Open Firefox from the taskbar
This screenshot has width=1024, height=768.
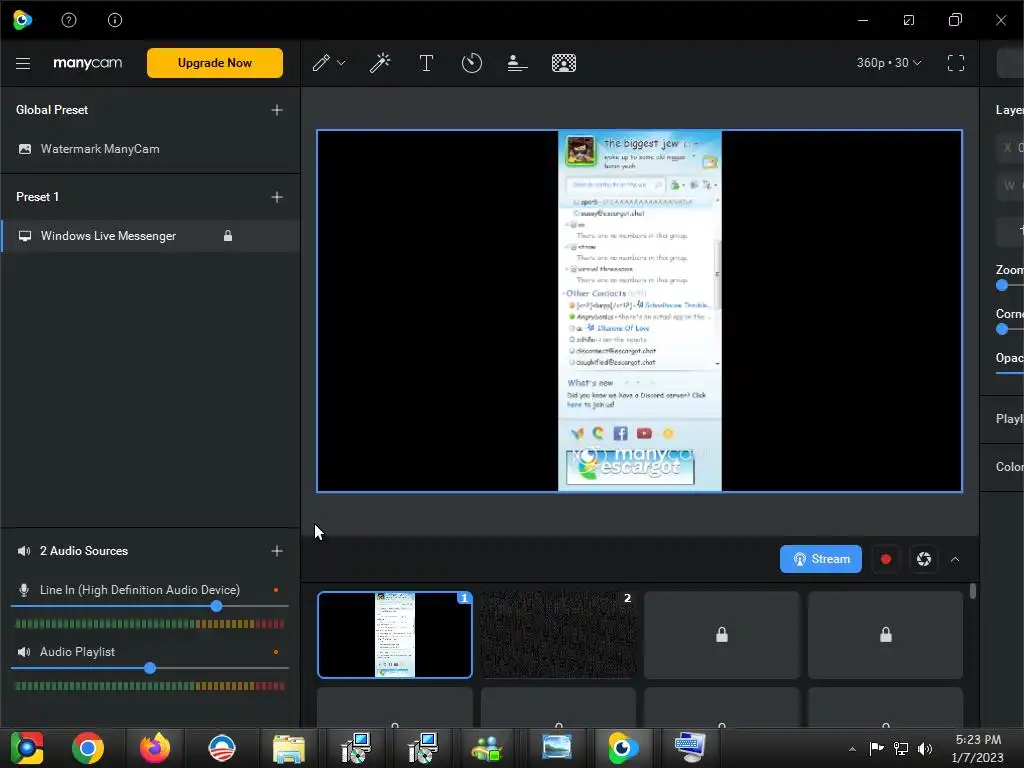(155, 748)
